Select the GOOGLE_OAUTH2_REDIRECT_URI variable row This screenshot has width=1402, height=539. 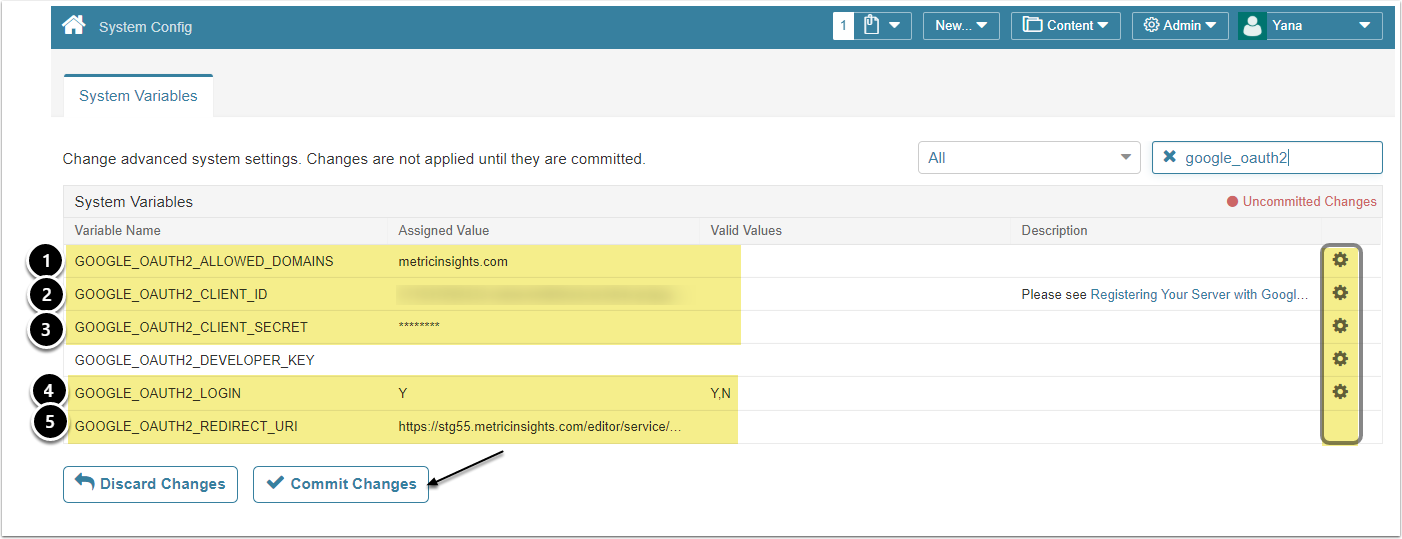186,426
